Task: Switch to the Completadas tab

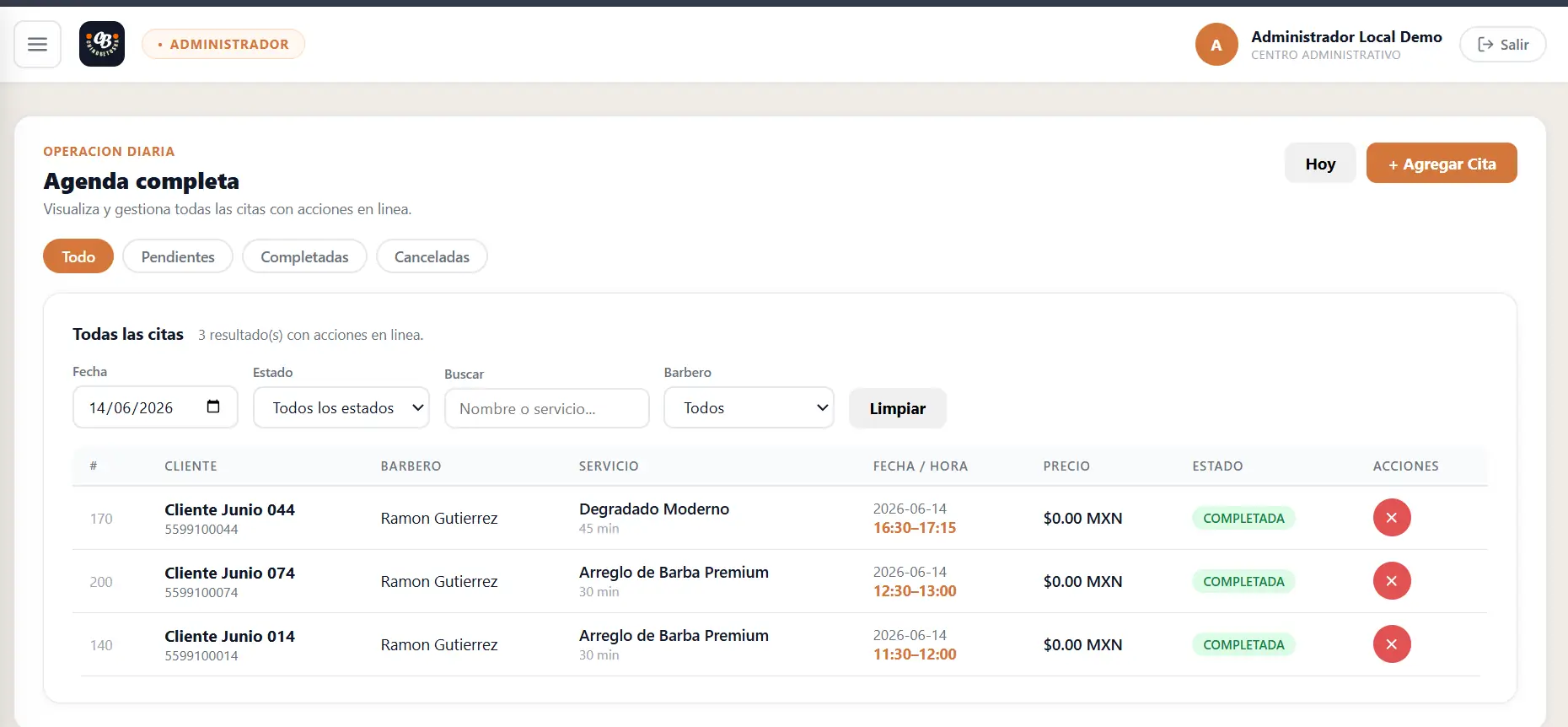Action: [304, 256]
